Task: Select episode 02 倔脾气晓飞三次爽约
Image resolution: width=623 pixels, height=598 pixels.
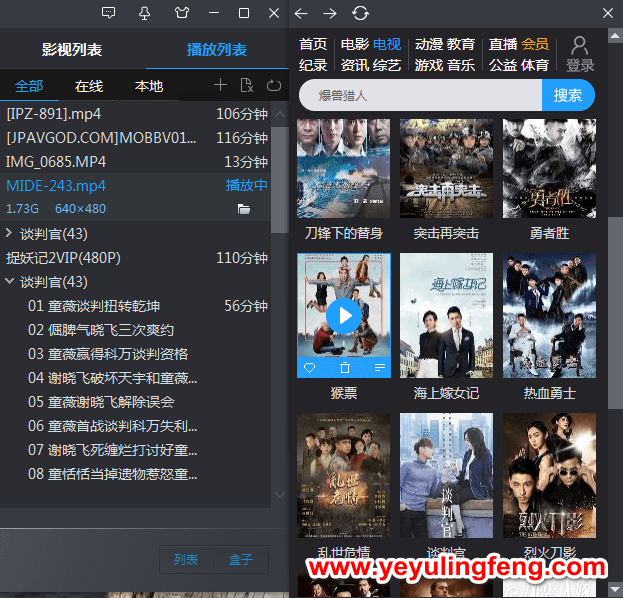Action: click(135, 330)
